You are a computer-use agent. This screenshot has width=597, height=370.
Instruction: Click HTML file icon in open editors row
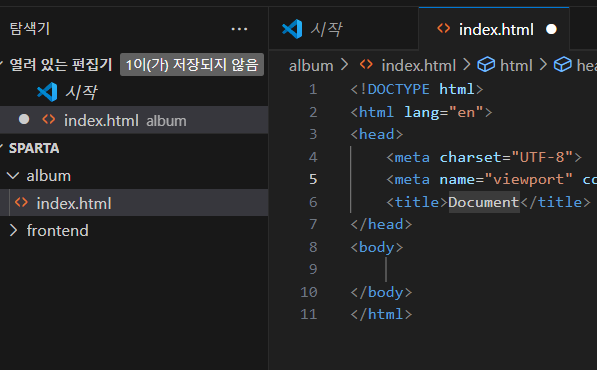pyautogui.click(x=49, y=120)
